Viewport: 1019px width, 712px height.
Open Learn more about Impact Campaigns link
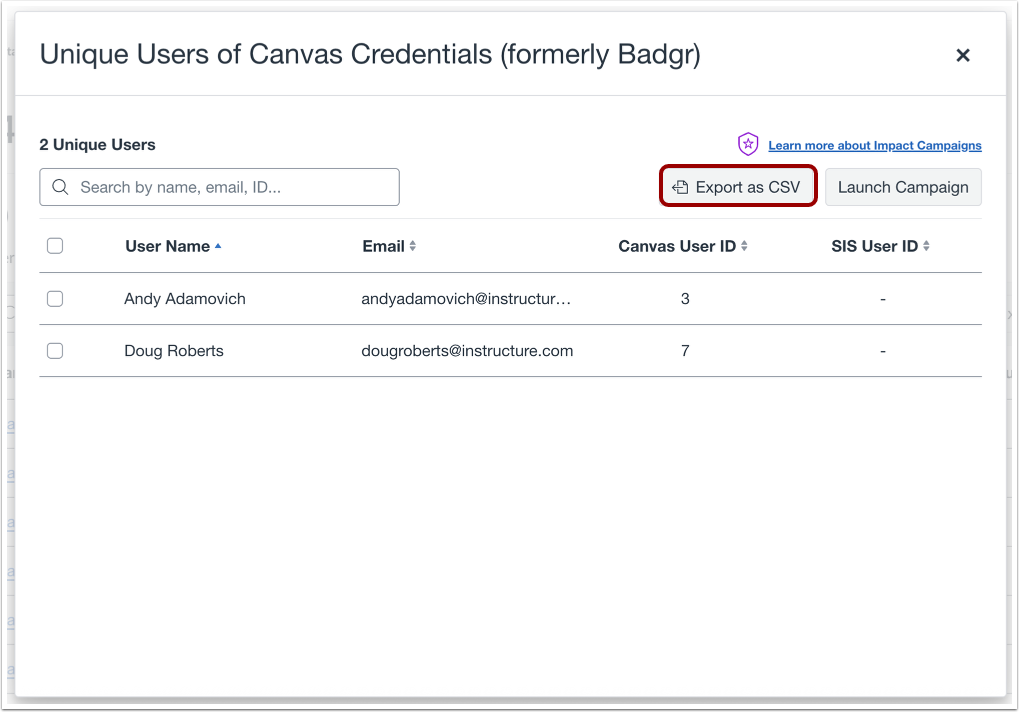click(875, 146)
